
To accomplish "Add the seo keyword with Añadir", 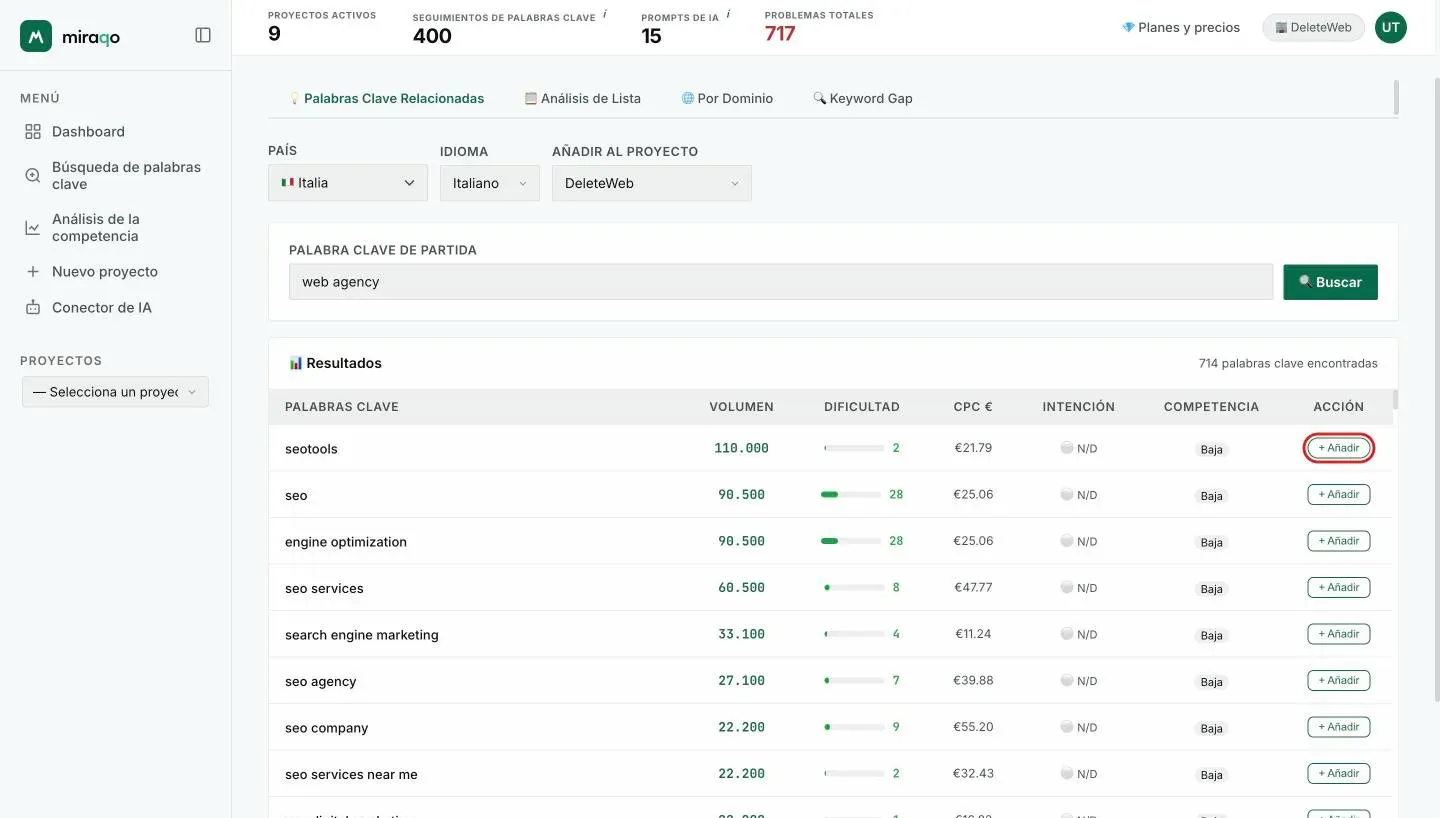I will coord(1339,494).
